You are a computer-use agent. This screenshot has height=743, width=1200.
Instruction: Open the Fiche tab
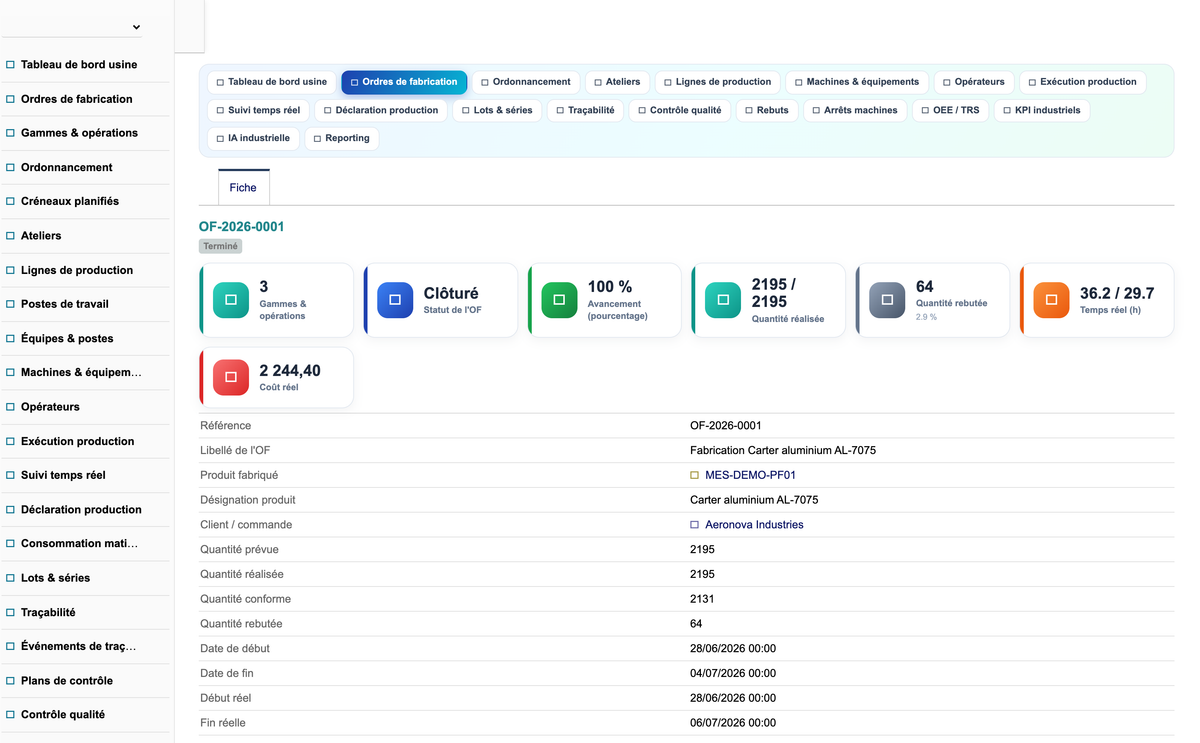pos(243,187)
